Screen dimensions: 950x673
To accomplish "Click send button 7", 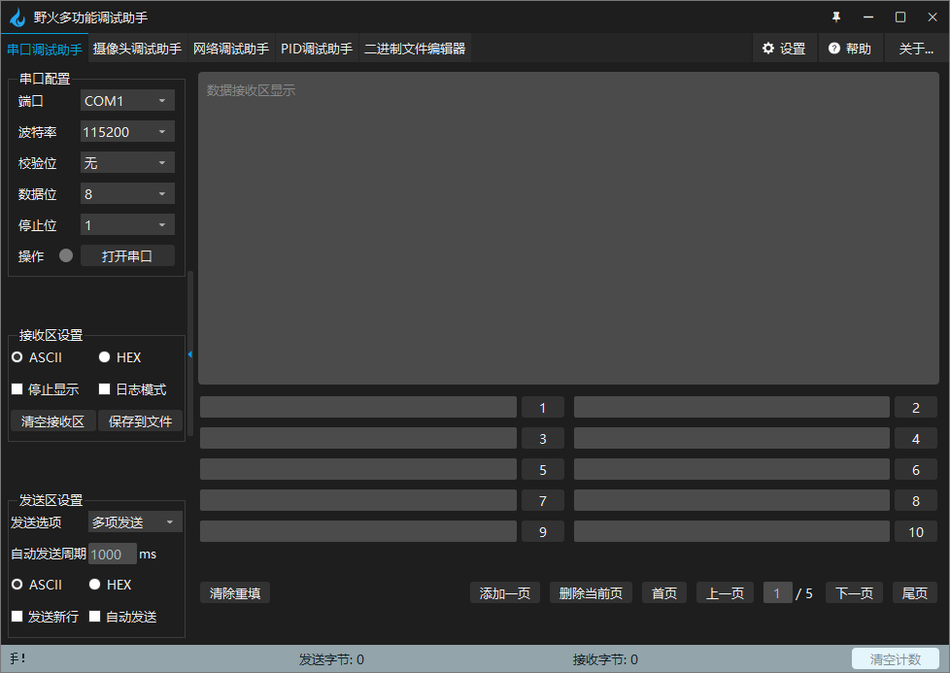I will 543,500.
